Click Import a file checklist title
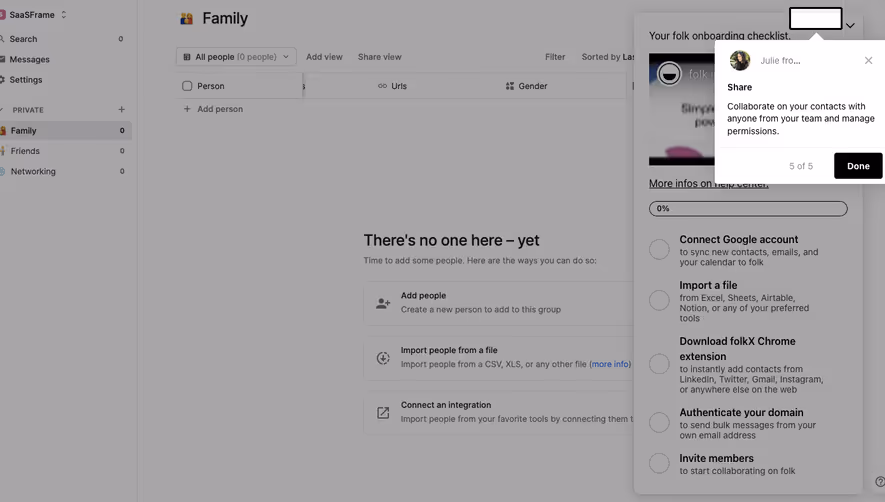885x502 pixels. tap(708, 285)
